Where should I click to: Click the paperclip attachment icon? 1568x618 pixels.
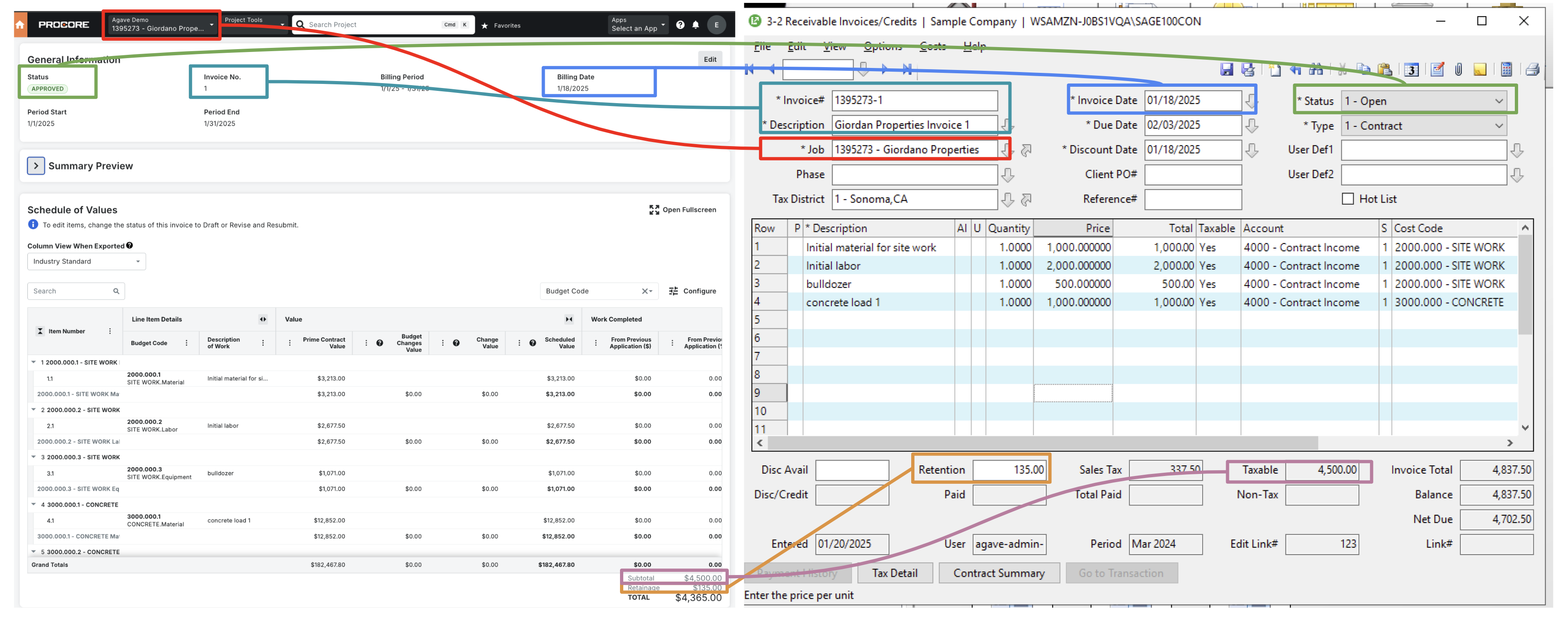1458,70
